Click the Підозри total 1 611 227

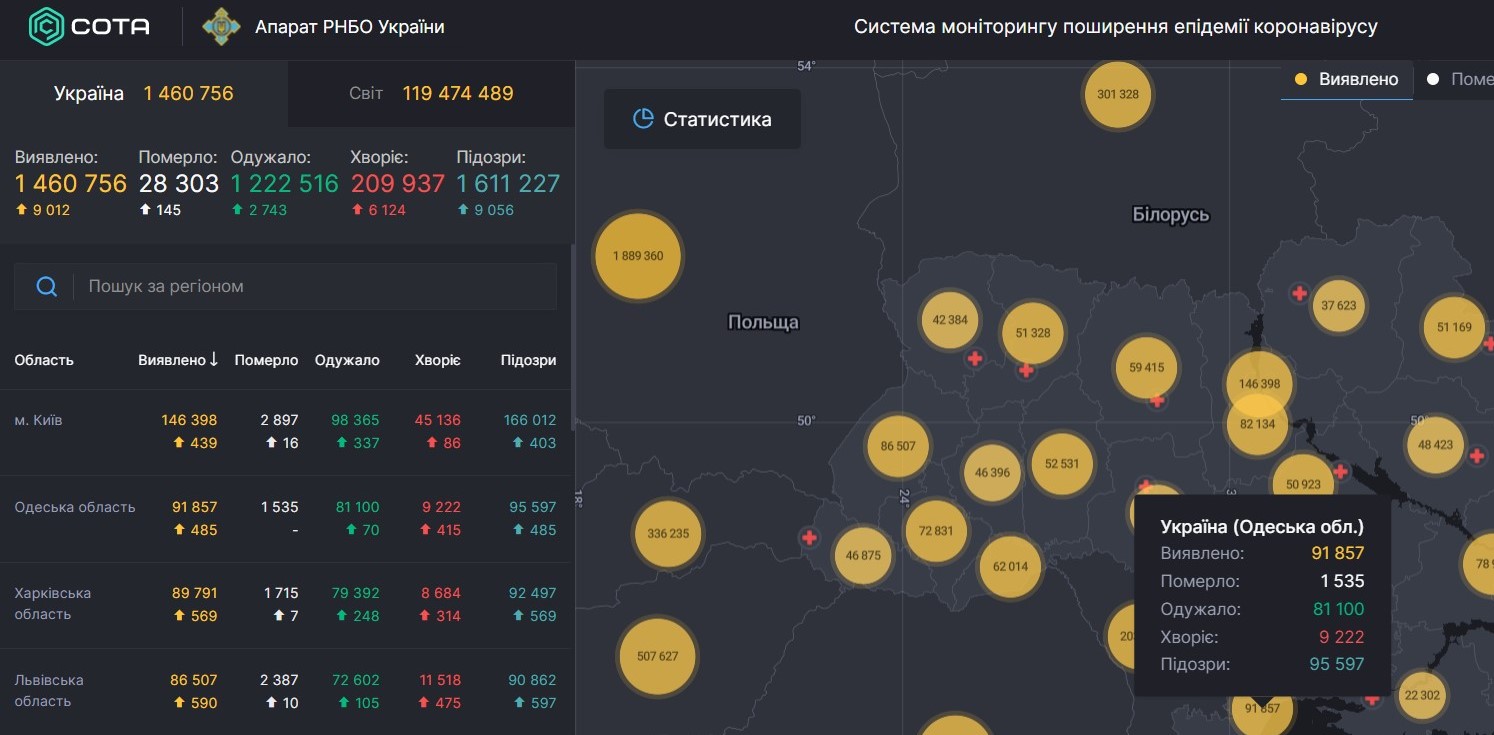508,184
